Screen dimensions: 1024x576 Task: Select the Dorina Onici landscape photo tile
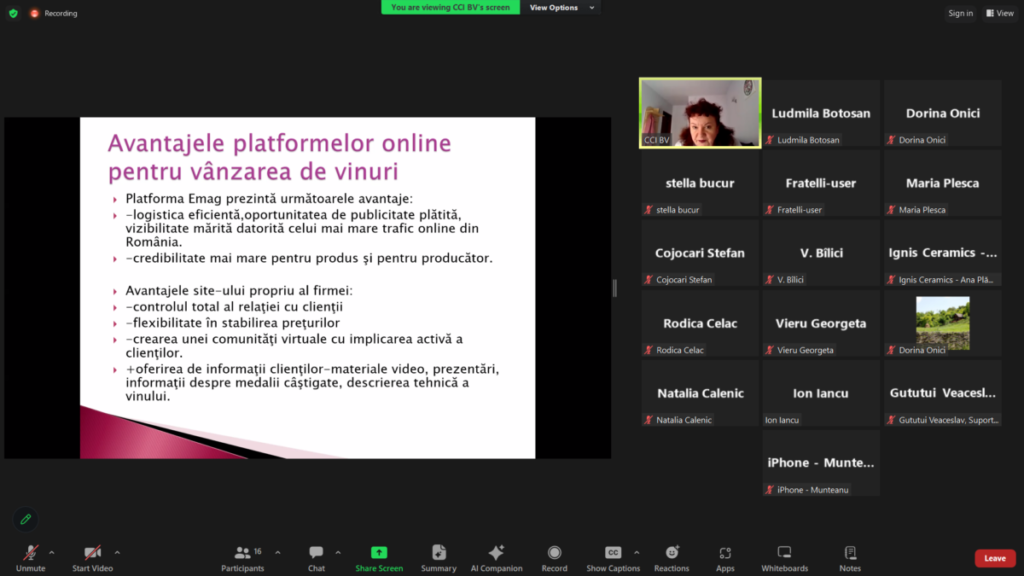tap(942, 323)
